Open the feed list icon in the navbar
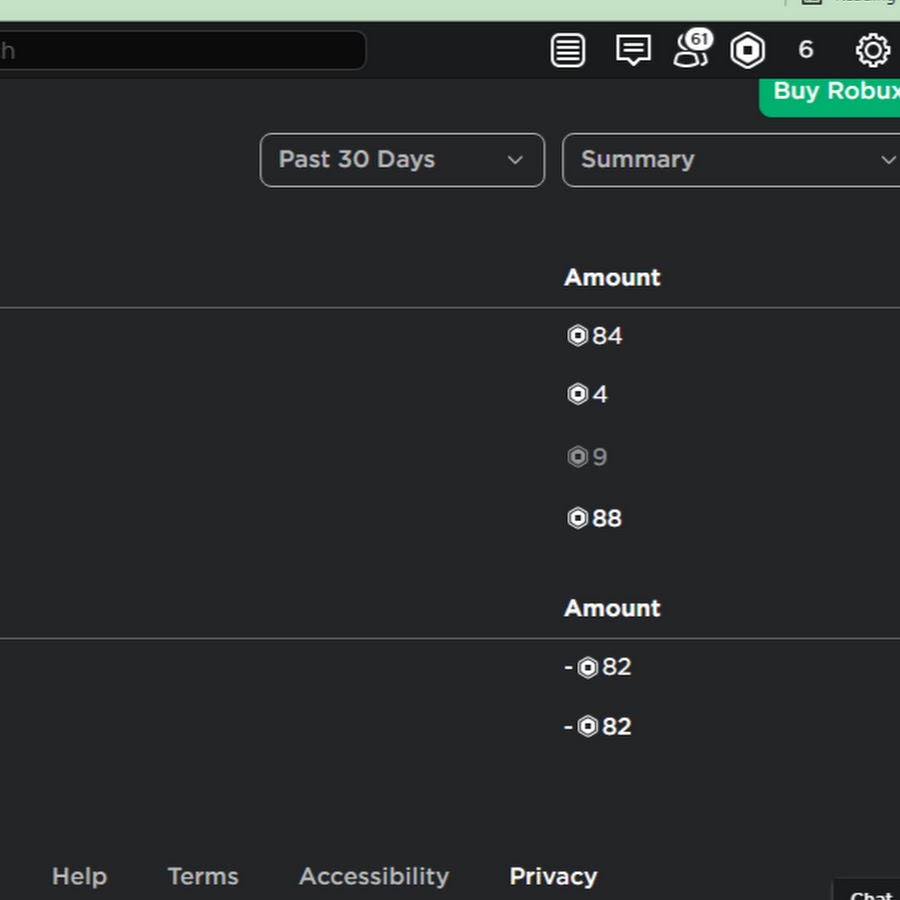 [x=568, y=50]
